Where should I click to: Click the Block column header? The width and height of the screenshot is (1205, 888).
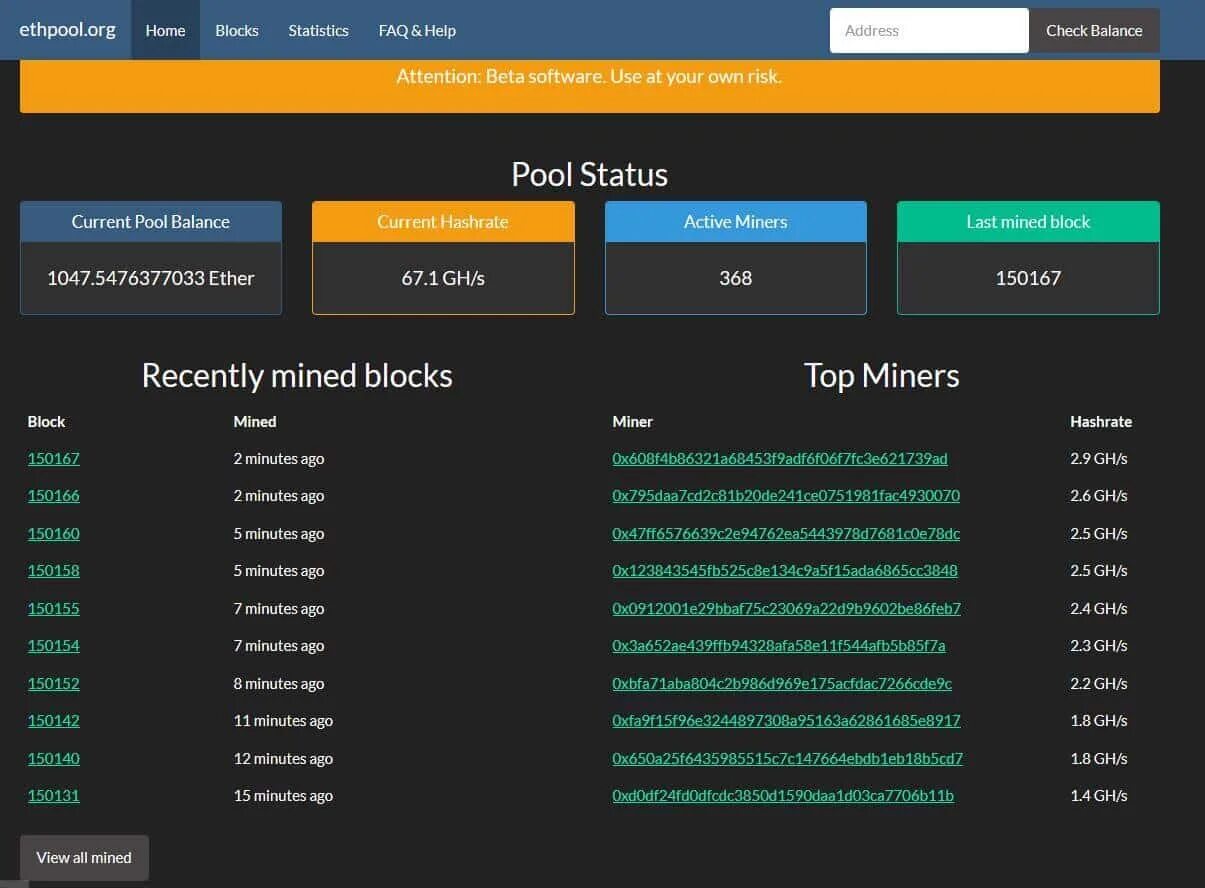(46, 422)
